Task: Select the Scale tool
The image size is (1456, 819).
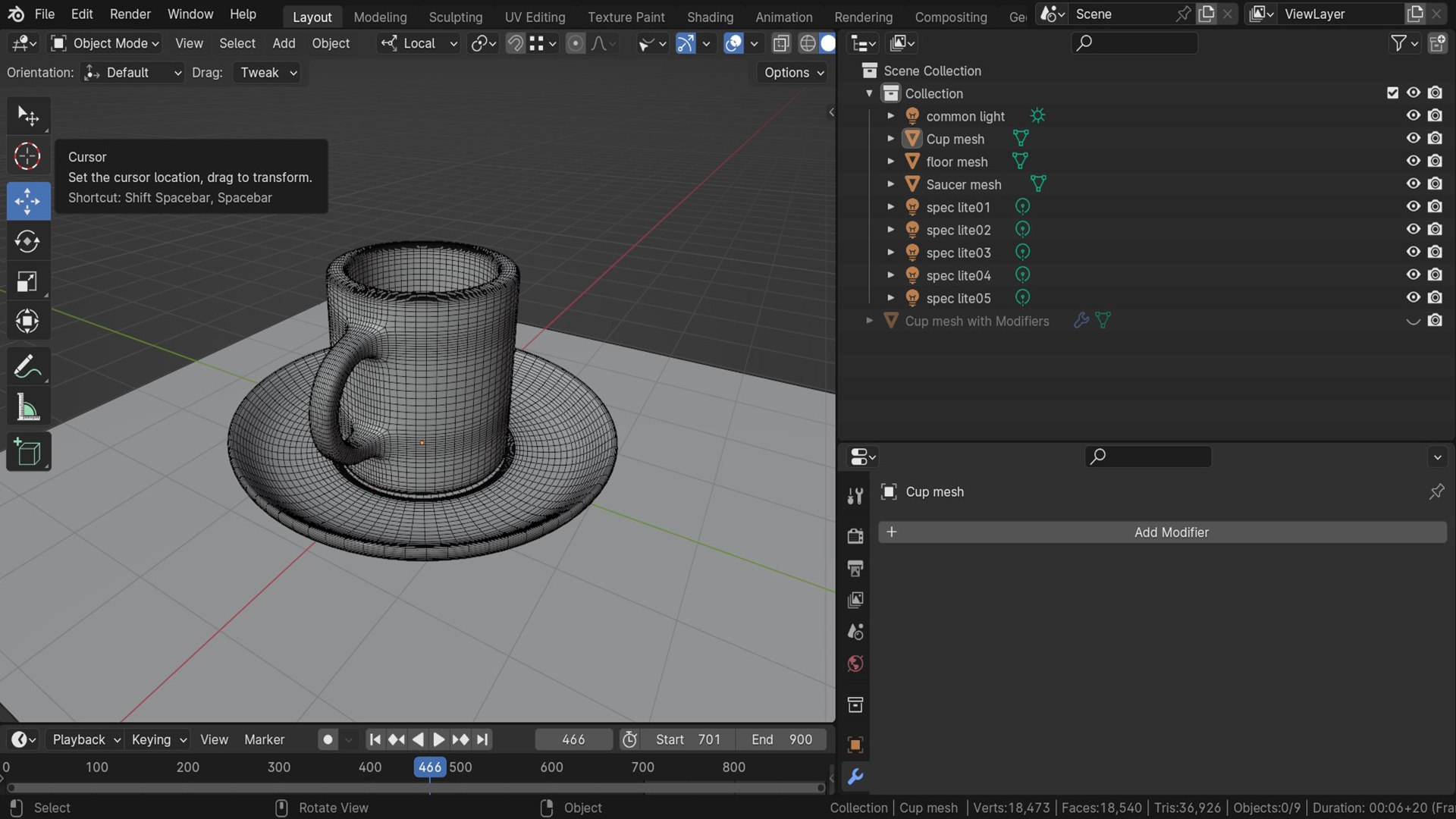Action: tap(28, 281)
